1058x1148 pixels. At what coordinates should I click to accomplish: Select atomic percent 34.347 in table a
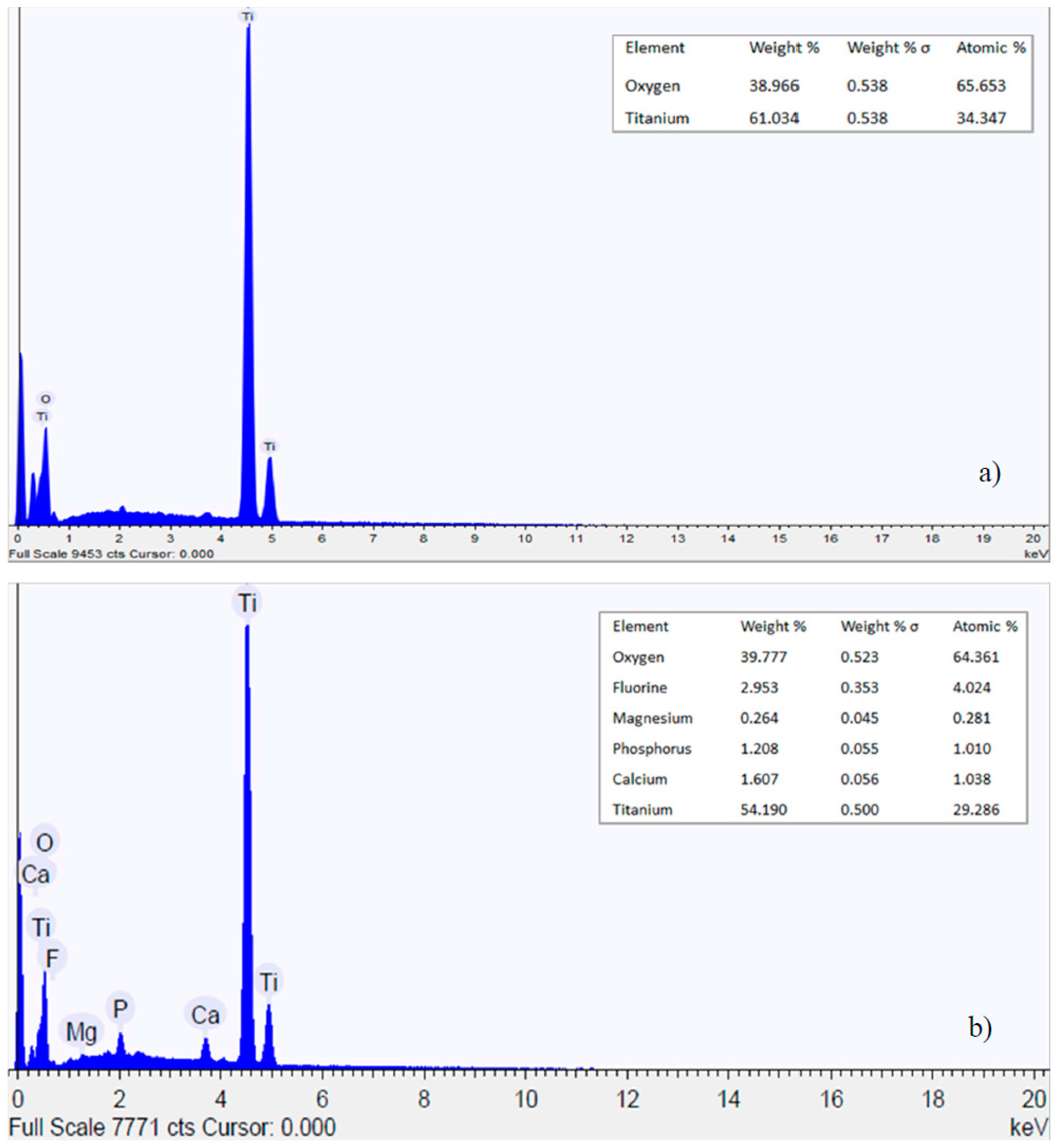[981, 119]
